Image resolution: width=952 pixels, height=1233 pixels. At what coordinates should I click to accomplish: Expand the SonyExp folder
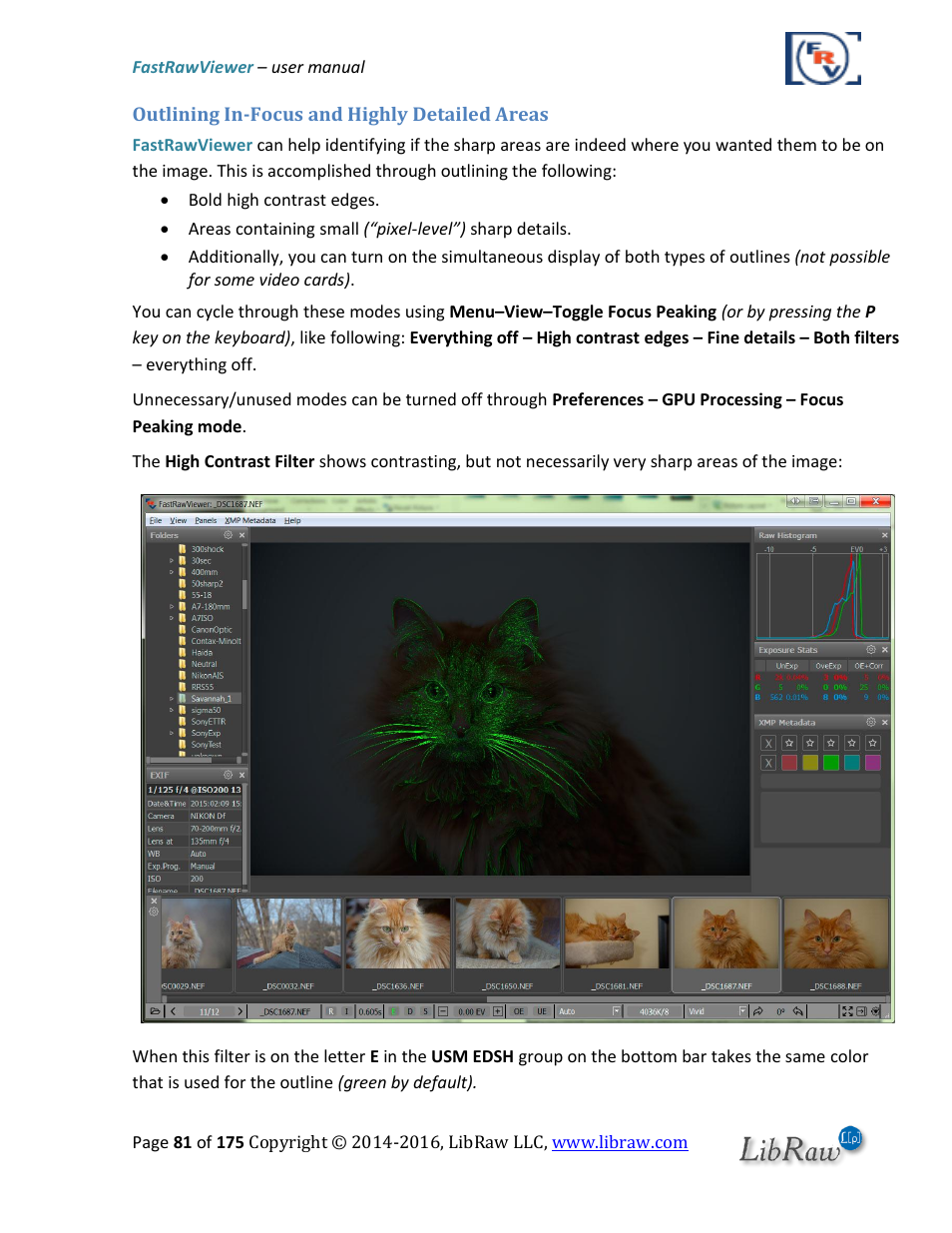[172, 733]
